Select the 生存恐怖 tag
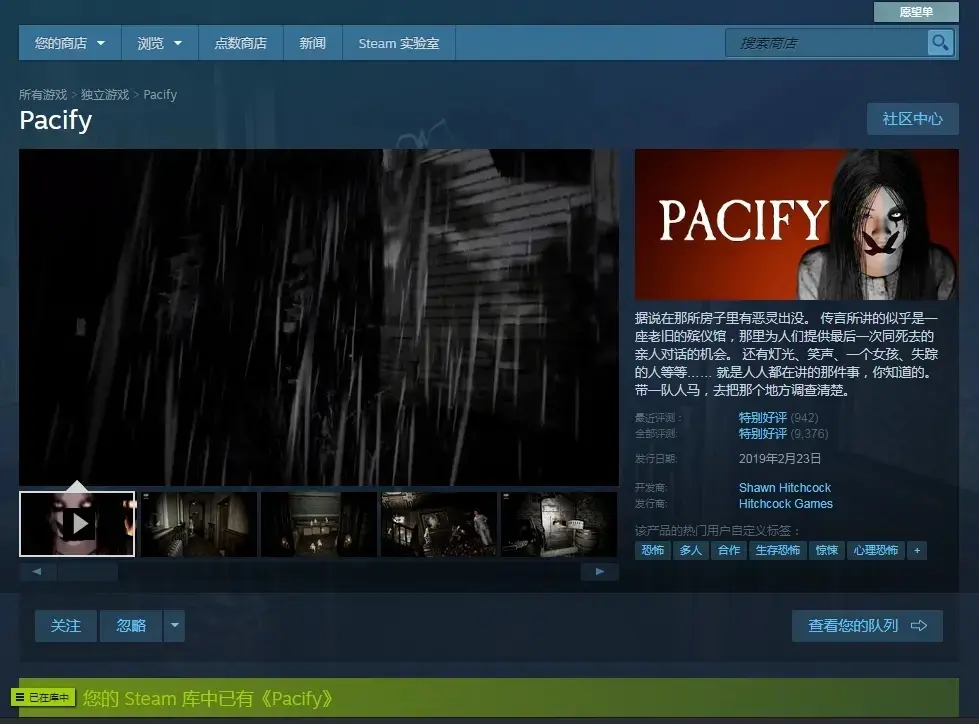The image size is (979, 724). click(777, 550)
